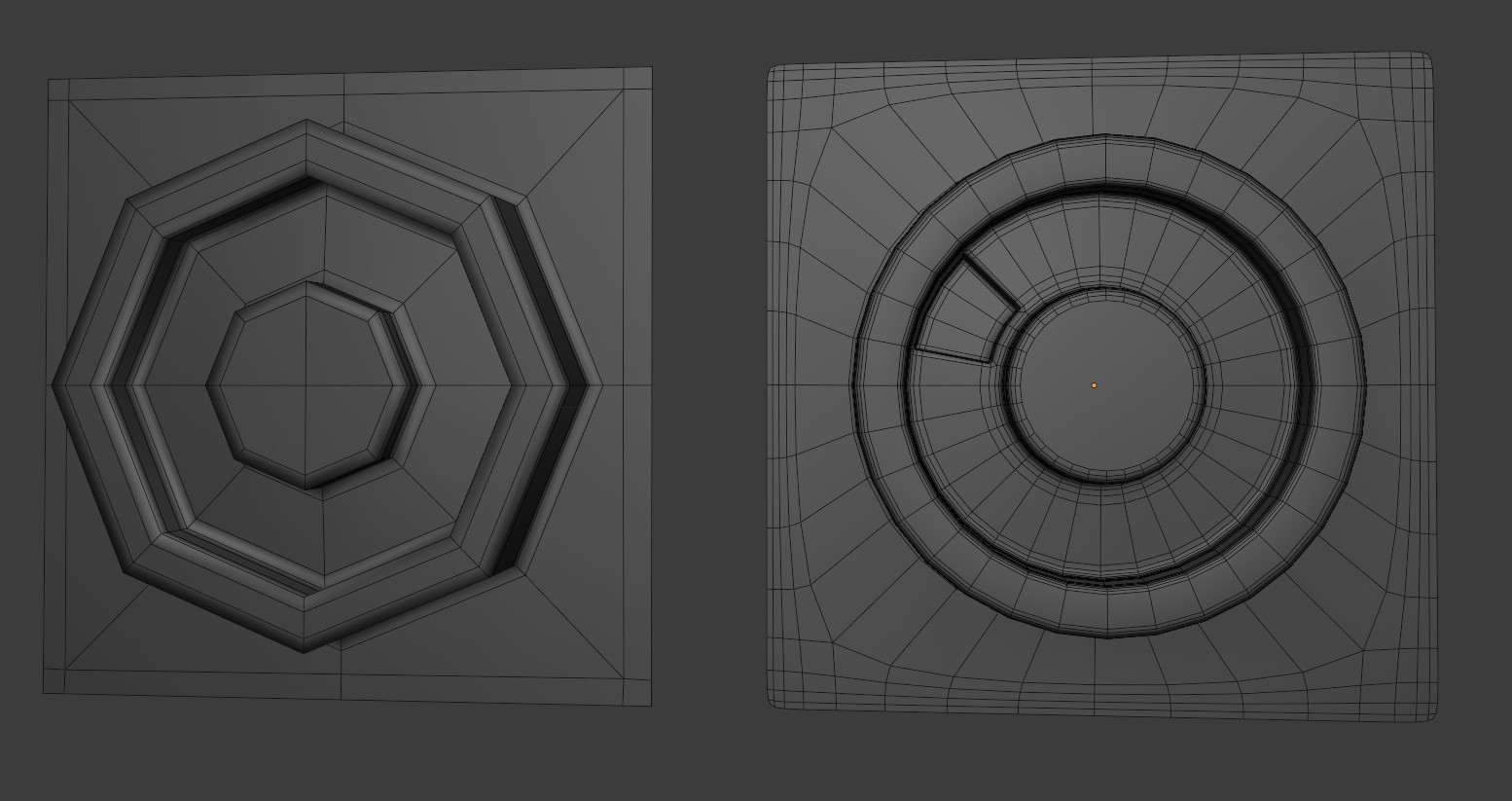This screenshot has width=1512, height=801.
Task: Select the subdivided circular mesh object
Action: [x=1102, y=387]
